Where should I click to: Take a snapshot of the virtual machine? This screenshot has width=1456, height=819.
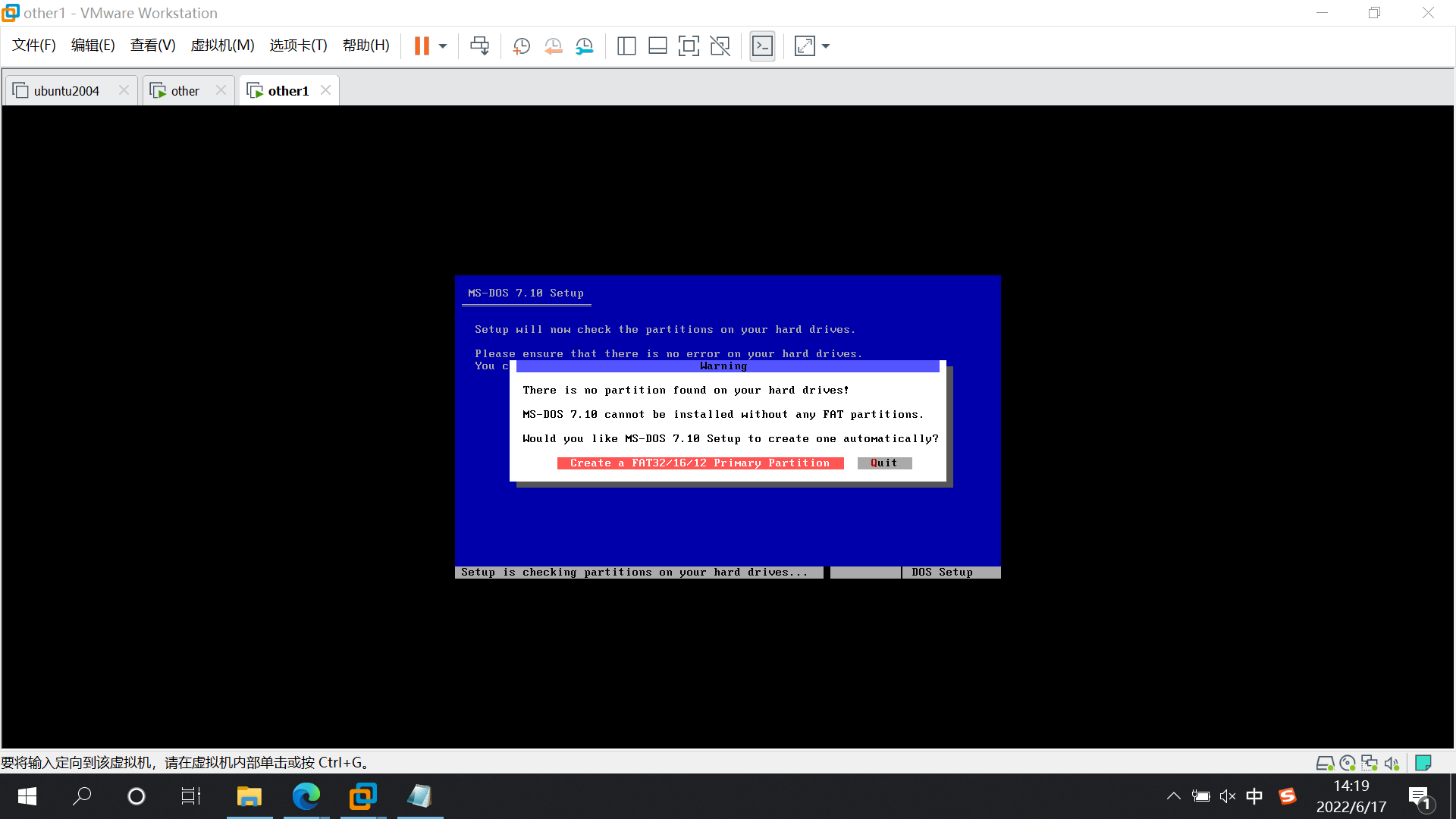click(x=521, y=45)
